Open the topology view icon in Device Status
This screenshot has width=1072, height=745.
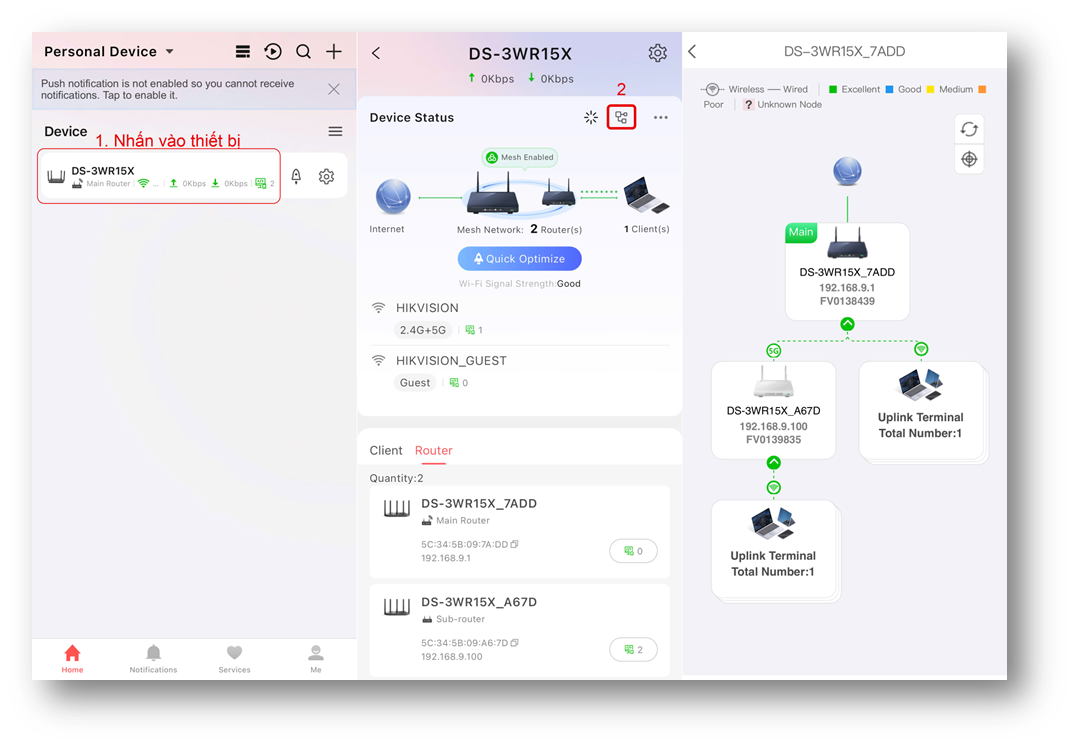coord(621,118)
